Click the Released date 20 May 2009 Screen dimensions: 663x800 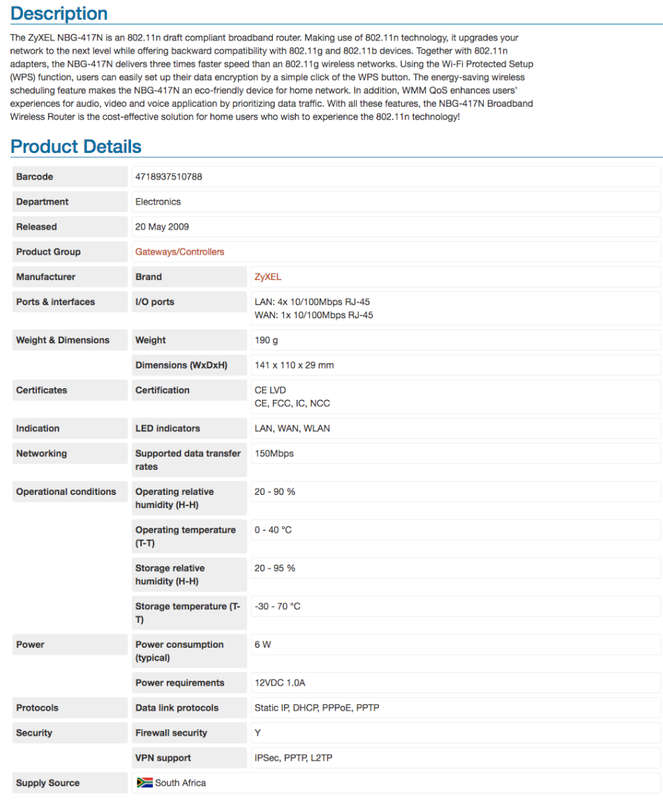coord(162,227)
